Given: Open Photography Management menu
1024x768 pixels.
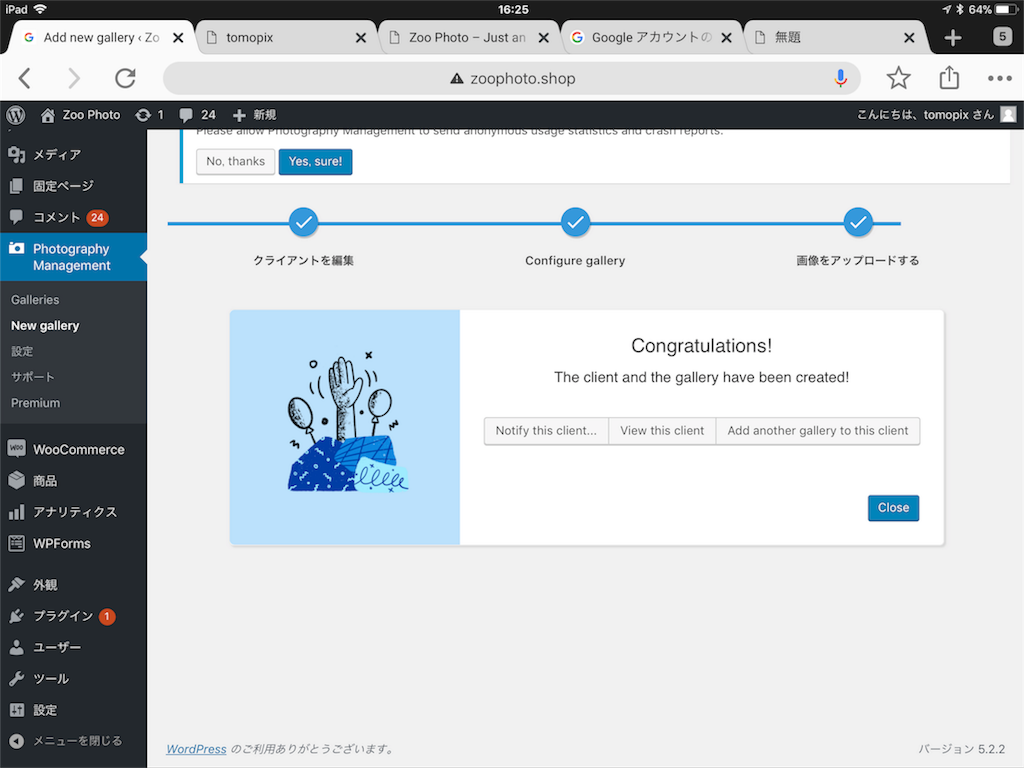Looking at the screenshot, I should pyautogui.click(x=73, y=257).
